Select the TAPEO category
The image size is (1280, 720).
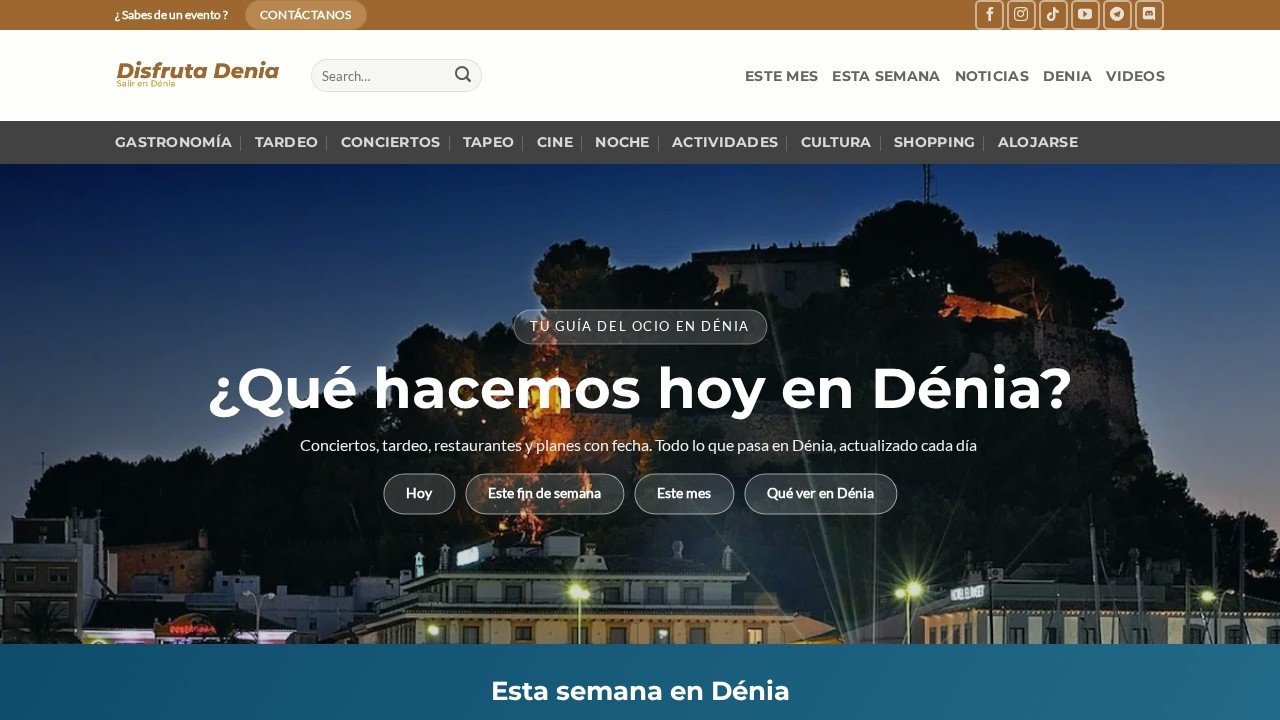pos(488,142)
